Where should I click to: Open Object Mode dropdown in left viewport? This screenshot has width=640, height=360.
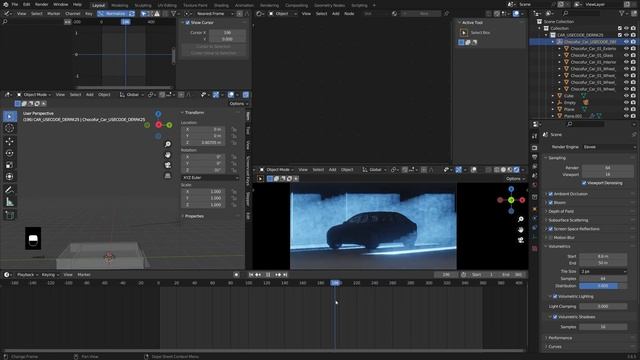pyautogui.click(x=34, y=95)
